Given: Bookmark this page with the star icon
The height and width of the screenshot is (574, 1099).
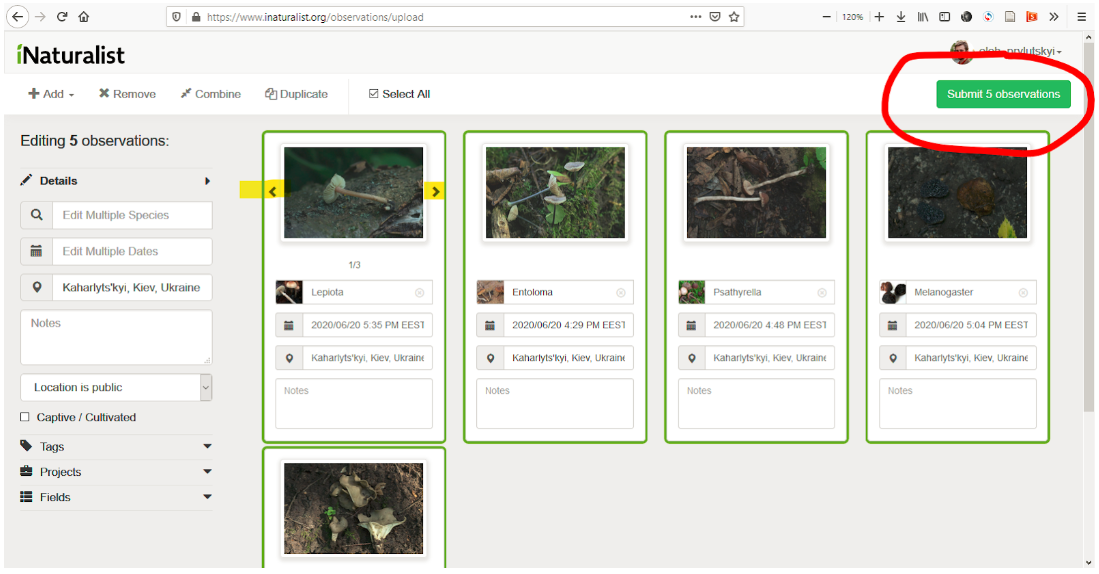Looking at the screenshot, I should click(735, 17).
